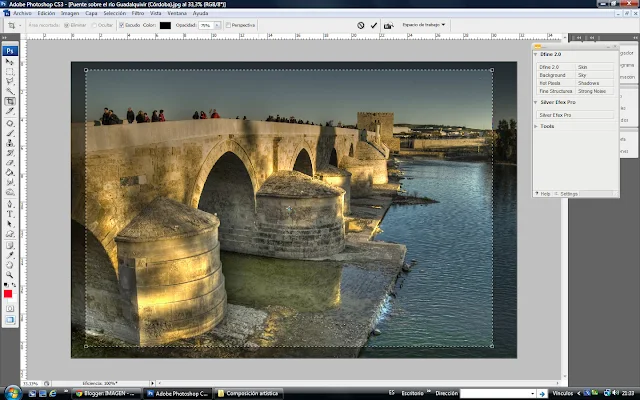This screenshot has height=400, width=640.
Task: Collapse the Silver Efex Pro section
Action: [536, 102]
